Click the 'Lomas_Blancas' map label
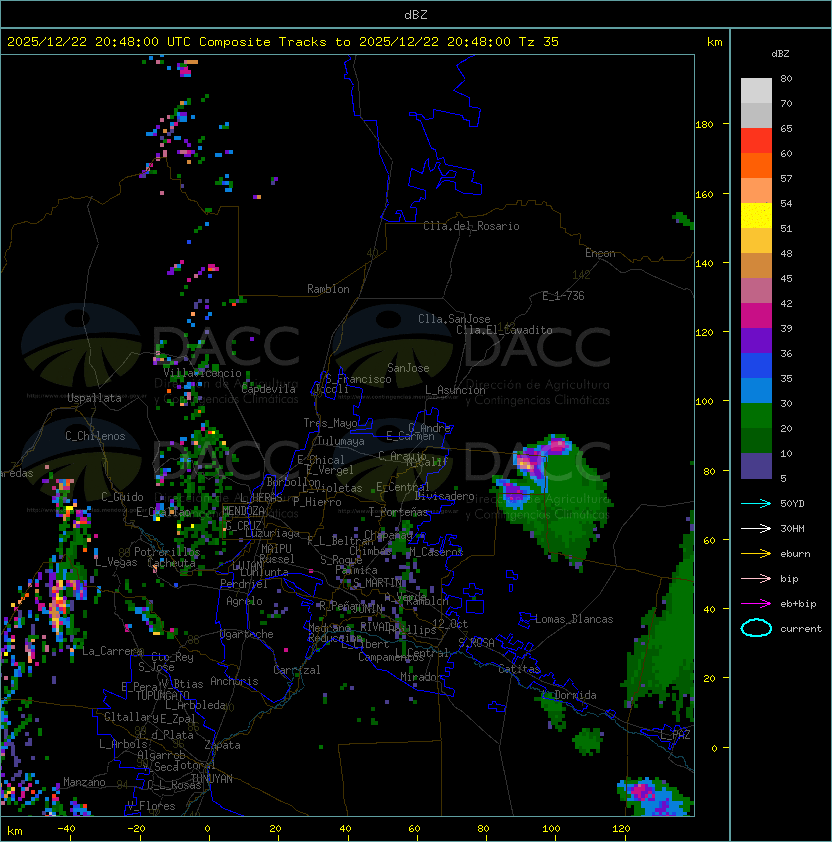832x842 pixels. (x=574, y=619)
